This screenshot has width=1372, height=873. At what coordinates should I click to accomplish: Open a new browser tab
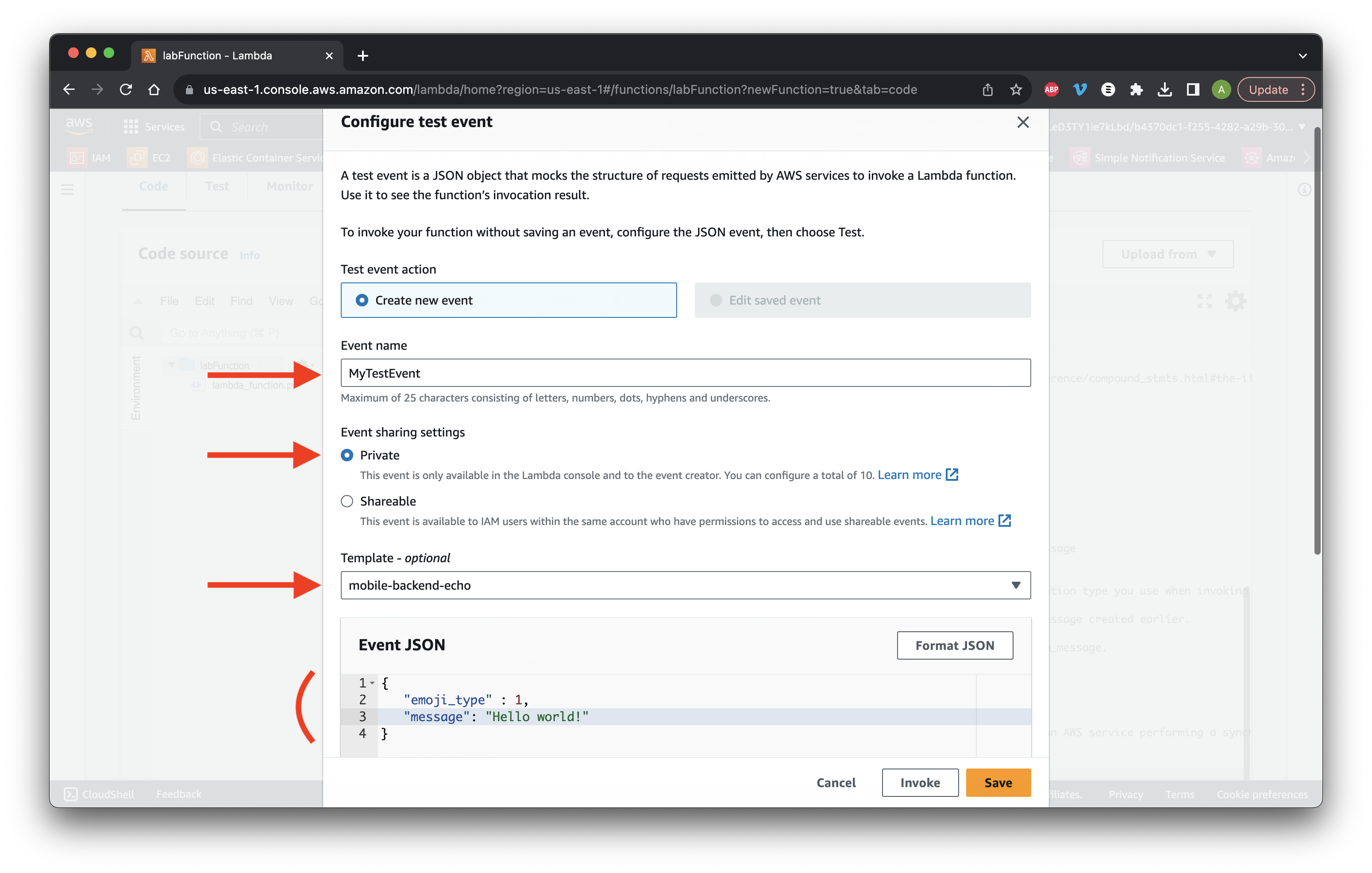pos(363,56)
